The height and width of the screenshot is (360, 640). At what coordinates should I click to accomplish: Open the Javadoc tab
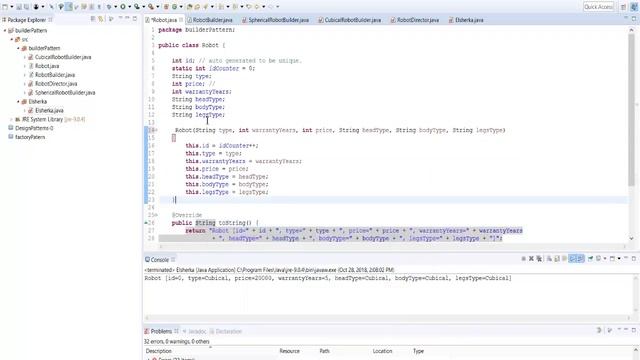click(x=197, y=331)
